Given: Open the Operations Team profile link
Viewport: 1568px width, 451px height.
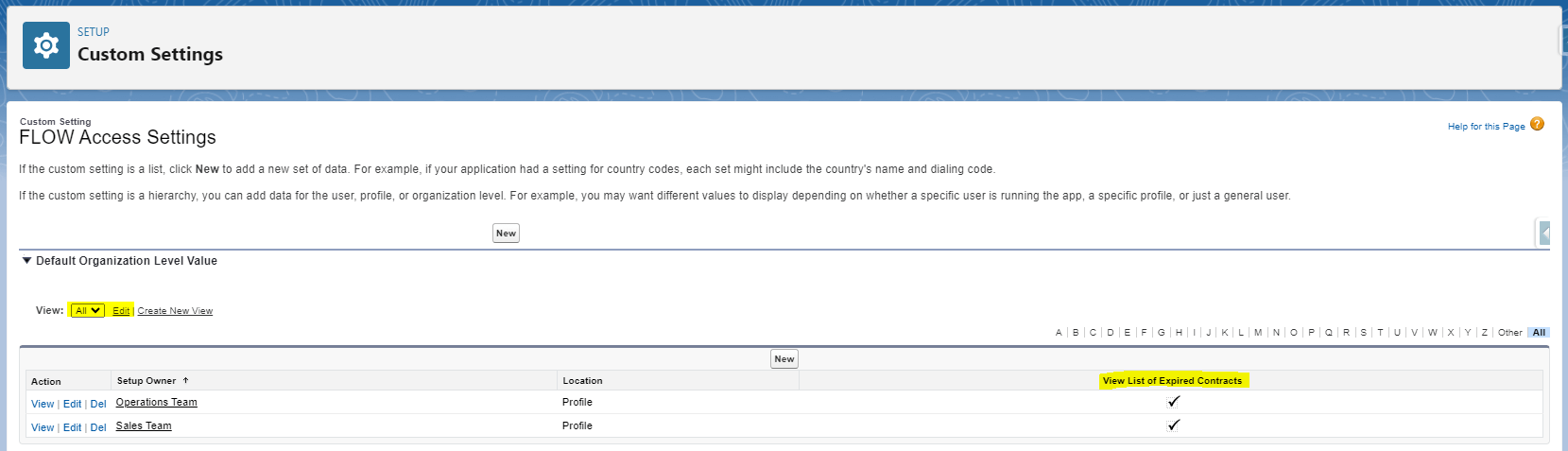Looking at the screenshot, I should coord(156,403).
